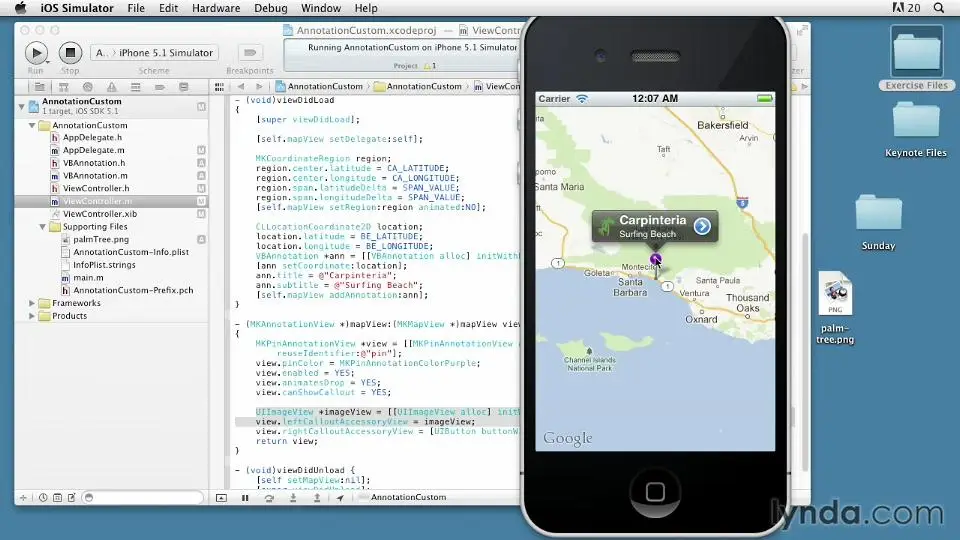
Task: Expand the Frameworks group
Action: [32, 303]
